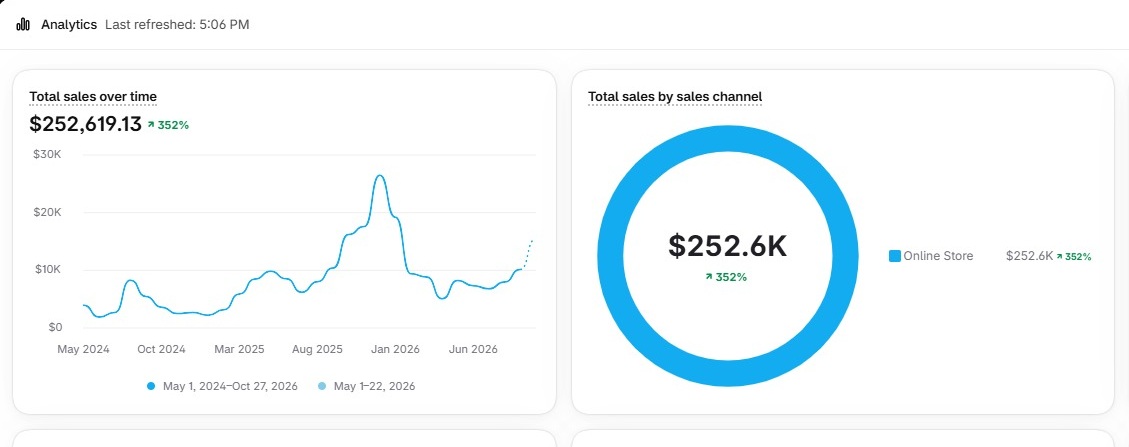Click the Jun 2026 x-axis label
1129x447 pixels.
473,350
